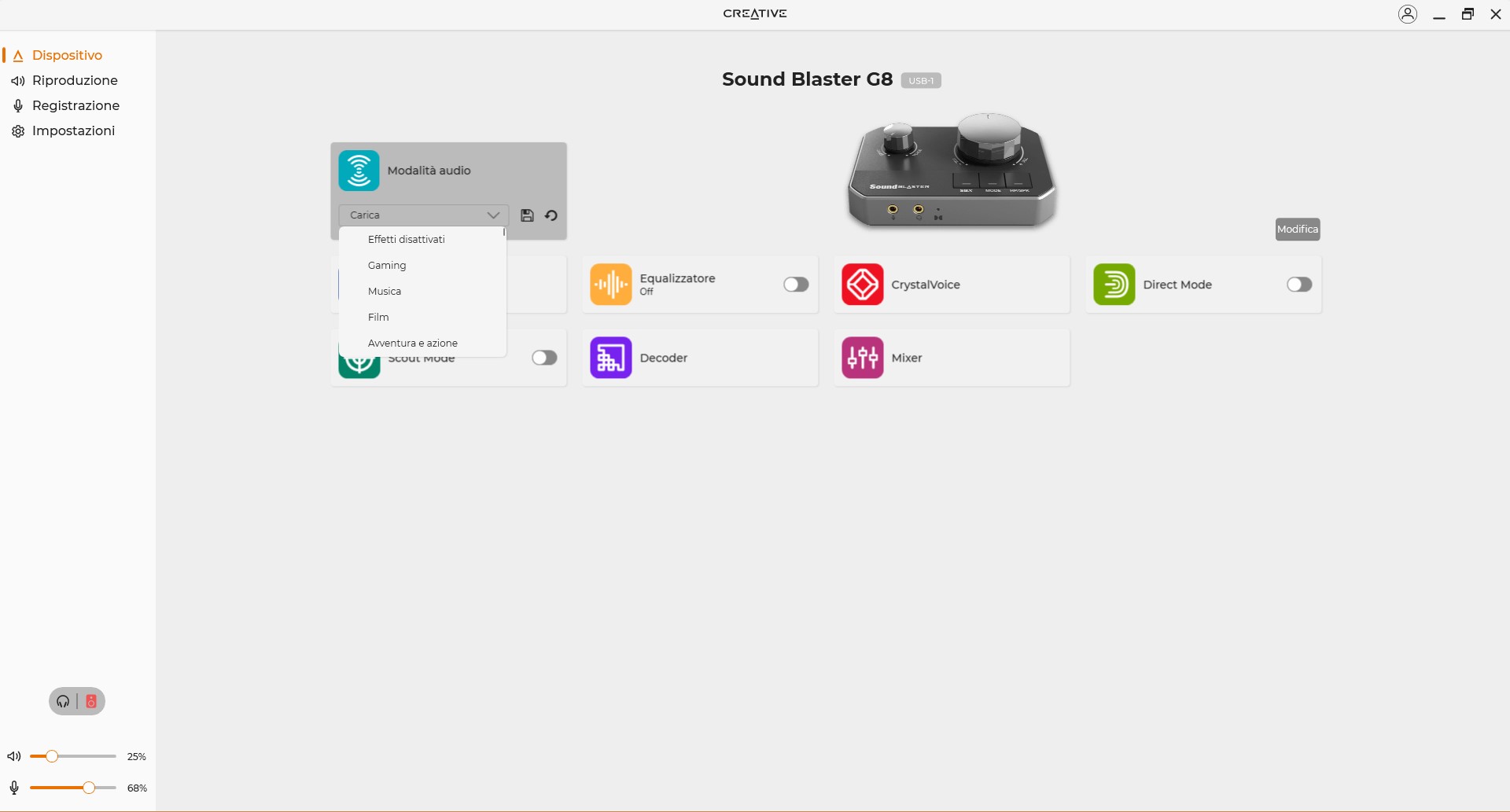Click the Sound Blaster G8 title
The width and height of the screenshot is (1510, 812).
coord(807,79)
